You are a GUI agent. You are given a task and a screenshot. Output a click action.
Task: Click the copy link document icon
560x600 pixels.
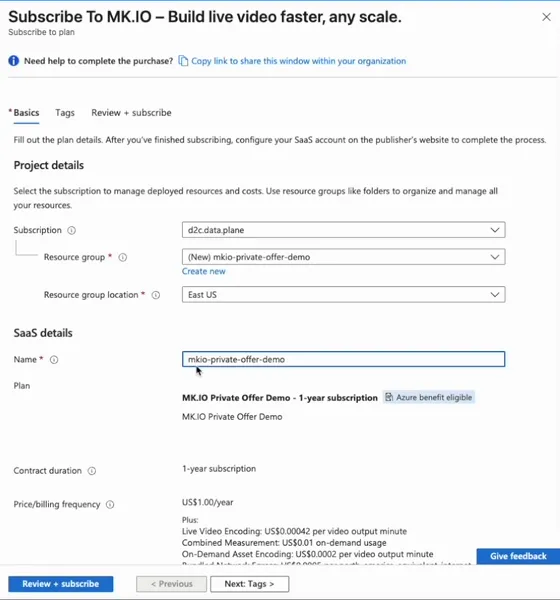(x=183, y=61)
